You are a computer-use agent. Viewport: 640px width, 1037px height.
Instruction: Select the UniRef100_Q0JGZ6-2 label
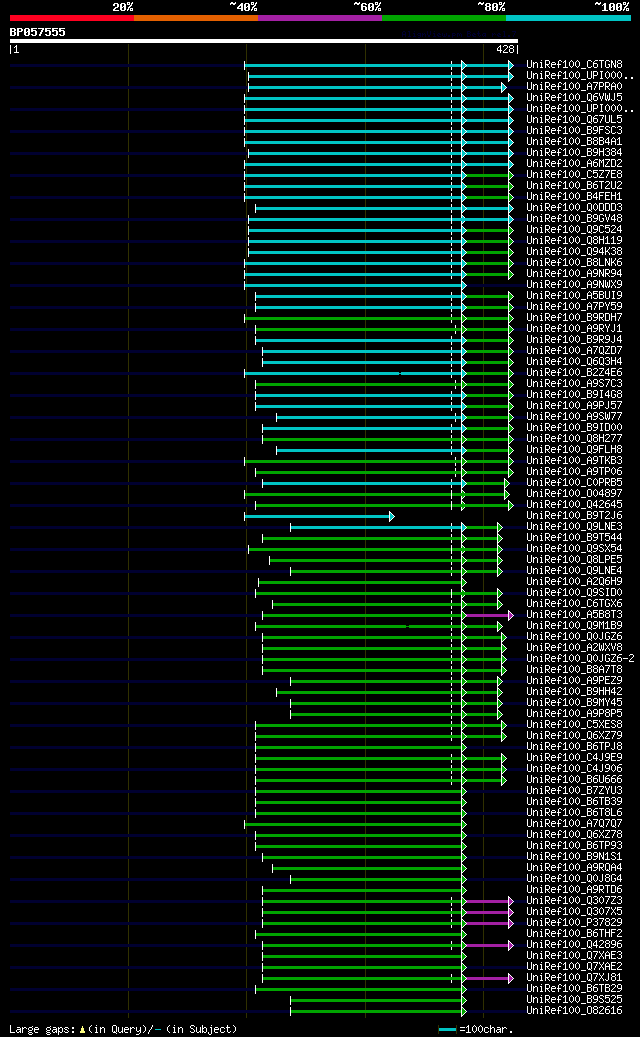coord(580,658)
